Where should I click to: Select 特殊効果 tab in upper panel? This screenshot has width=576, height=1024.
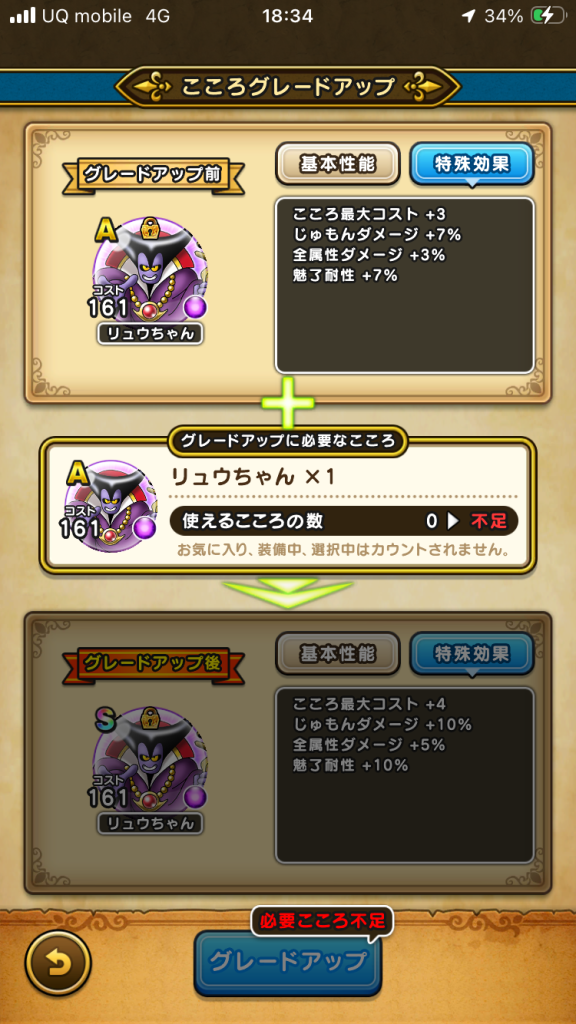coord(472,165)
